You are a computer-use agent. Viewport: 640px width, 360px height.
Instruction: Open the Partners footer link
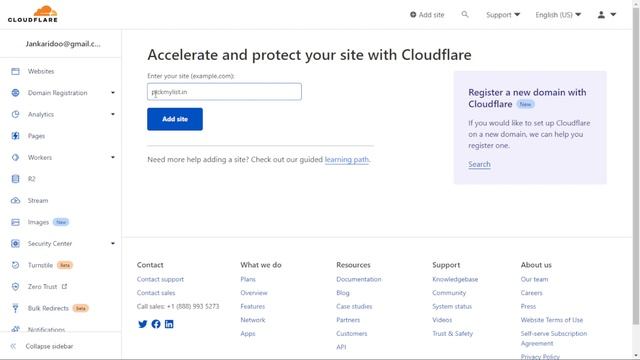tap(348, 320)
